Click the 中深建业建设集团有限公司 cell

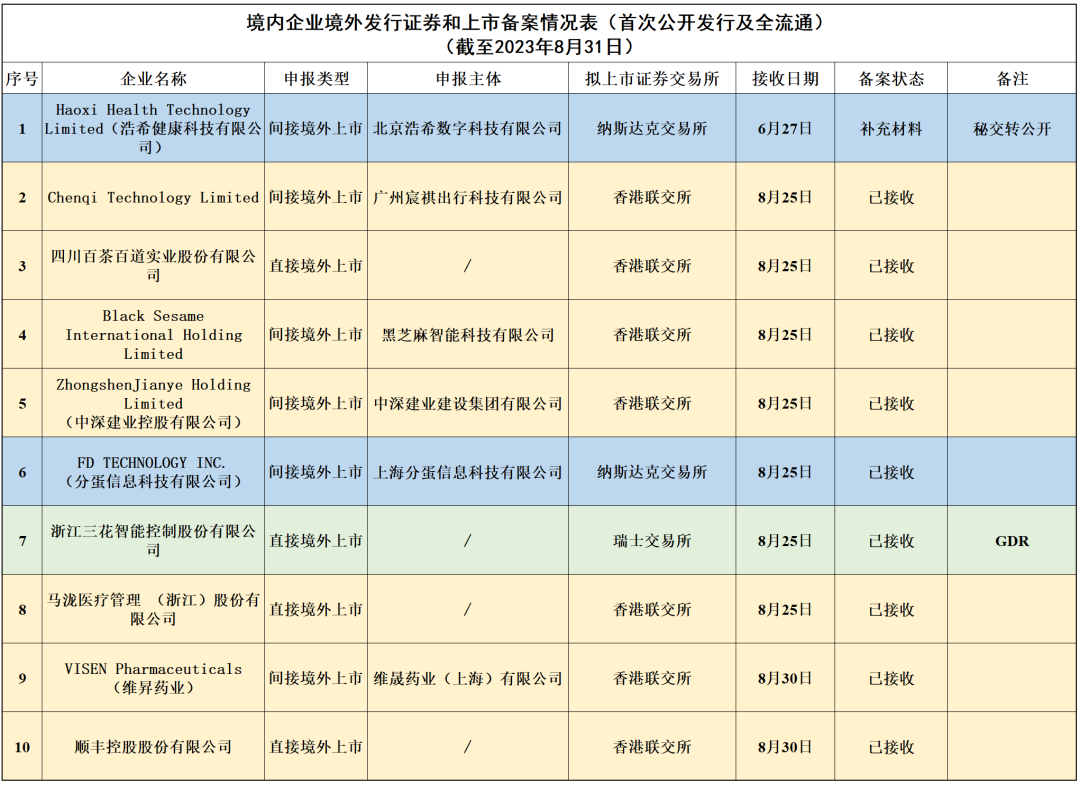tap(468, 404)
